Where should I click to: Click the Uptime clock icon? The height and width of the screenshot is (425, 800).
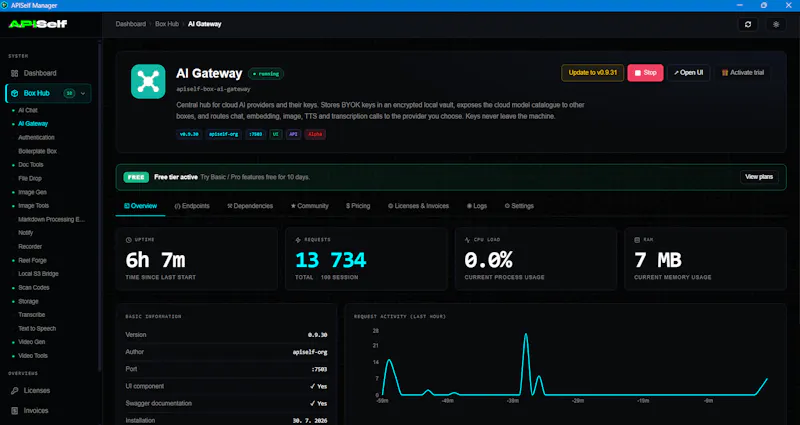tap(129, 239)
